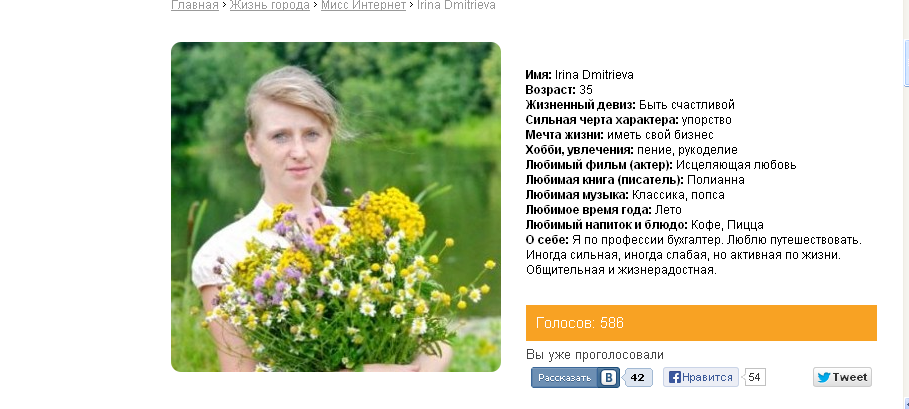
Task: Navigate to the Мисс Интернет breadcrumb link
Action: (363, 5)
